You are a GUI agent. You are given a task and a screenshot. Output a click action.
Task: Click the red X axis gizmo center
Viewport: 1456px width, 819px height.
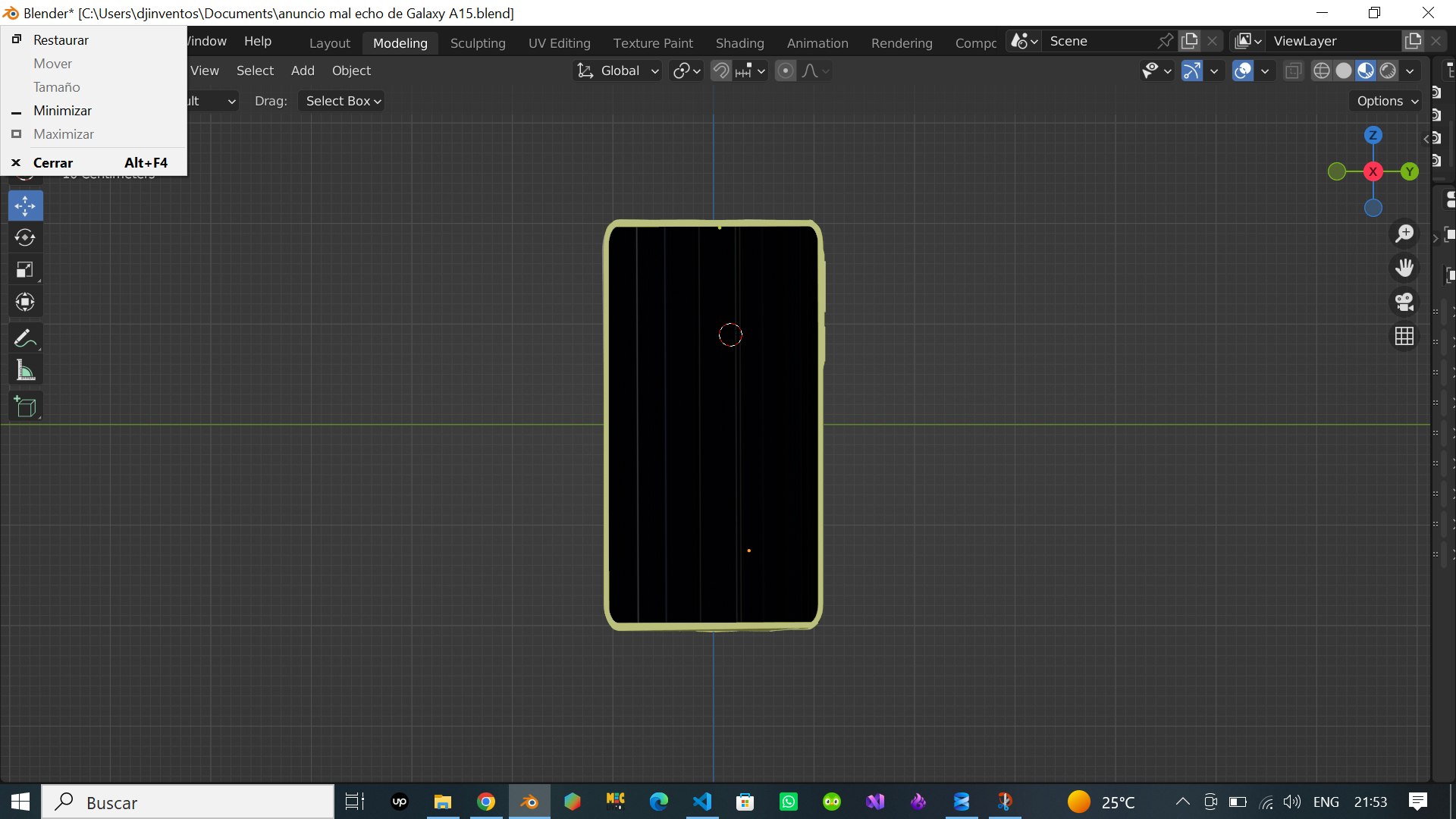pyautogui.click(x=1373, y=171)
